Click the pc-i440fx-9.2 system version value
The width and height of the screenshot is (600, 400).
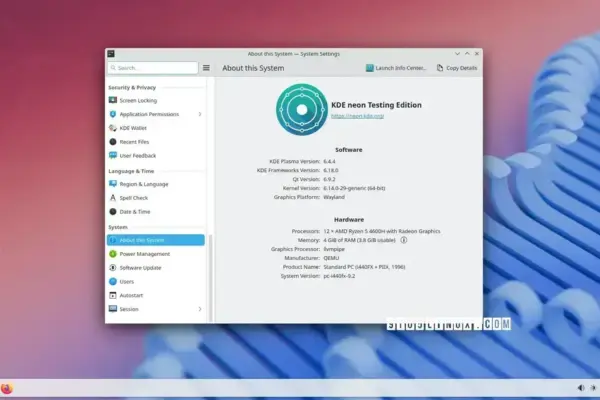coord(339,276)
